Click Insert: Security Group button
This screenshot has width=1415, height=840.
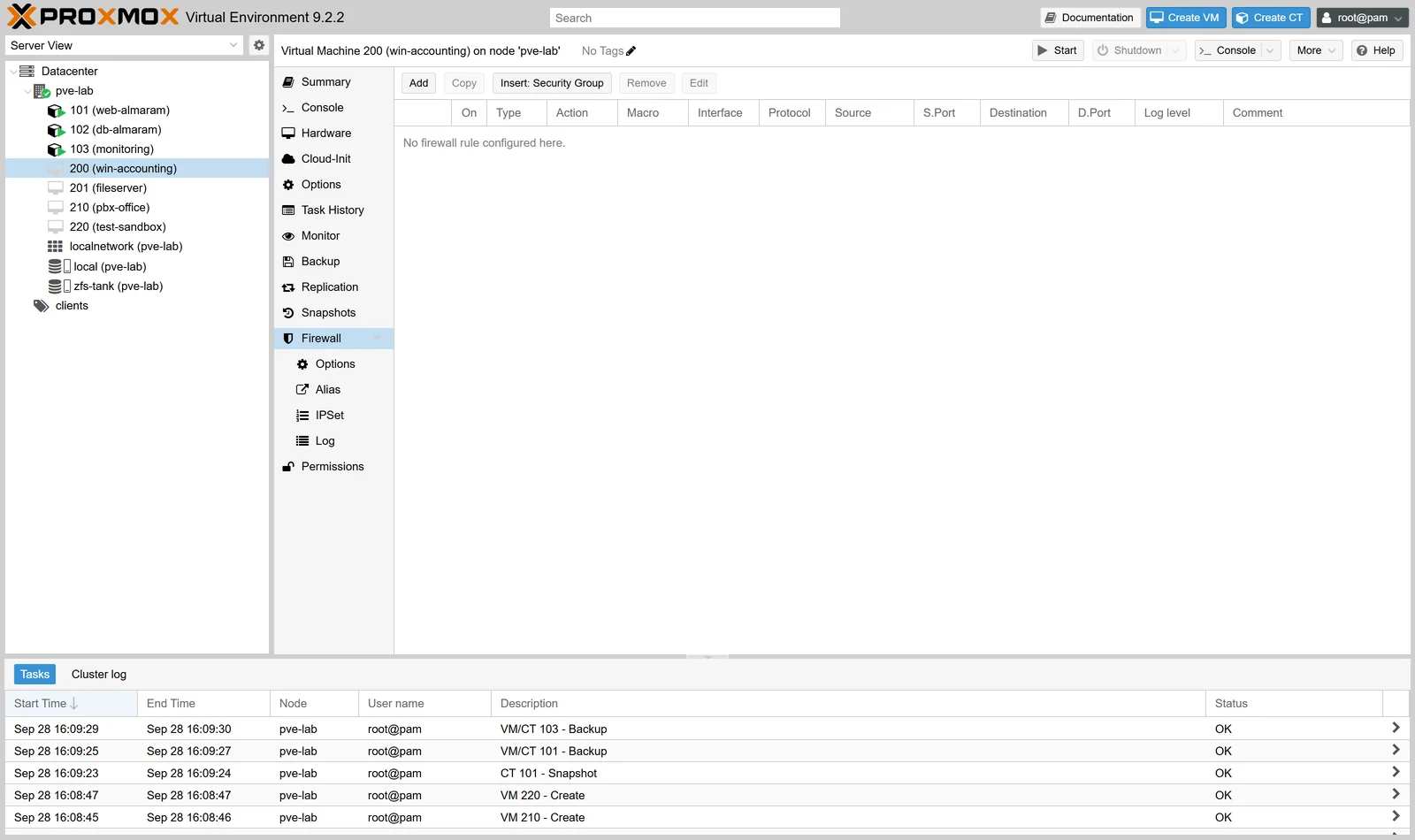[552, 83]
